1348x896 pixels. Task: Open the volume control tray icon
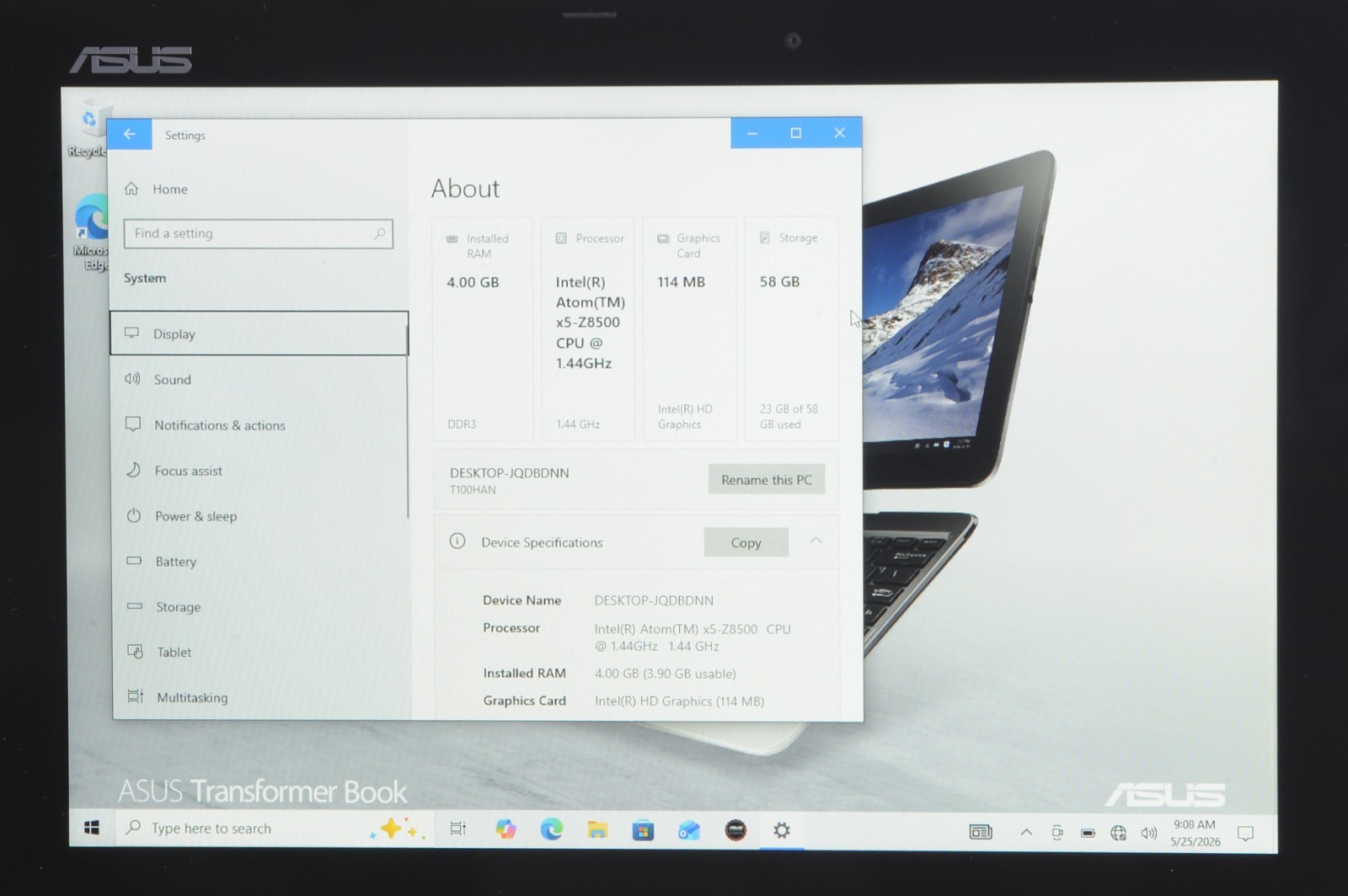(x=1148, y=833)
